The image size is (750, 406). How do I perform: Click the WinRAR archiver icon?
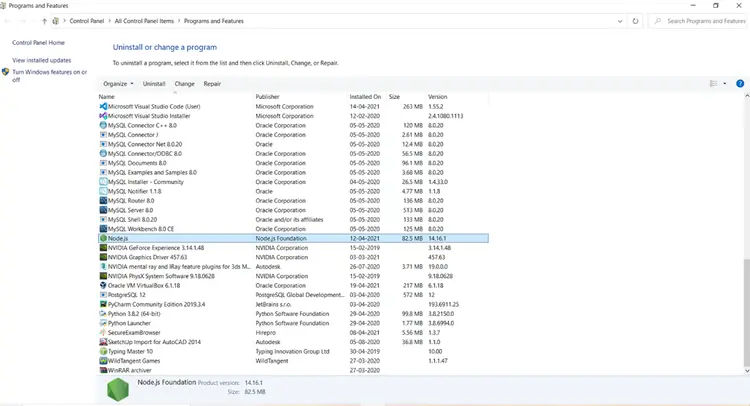point(103,370)
